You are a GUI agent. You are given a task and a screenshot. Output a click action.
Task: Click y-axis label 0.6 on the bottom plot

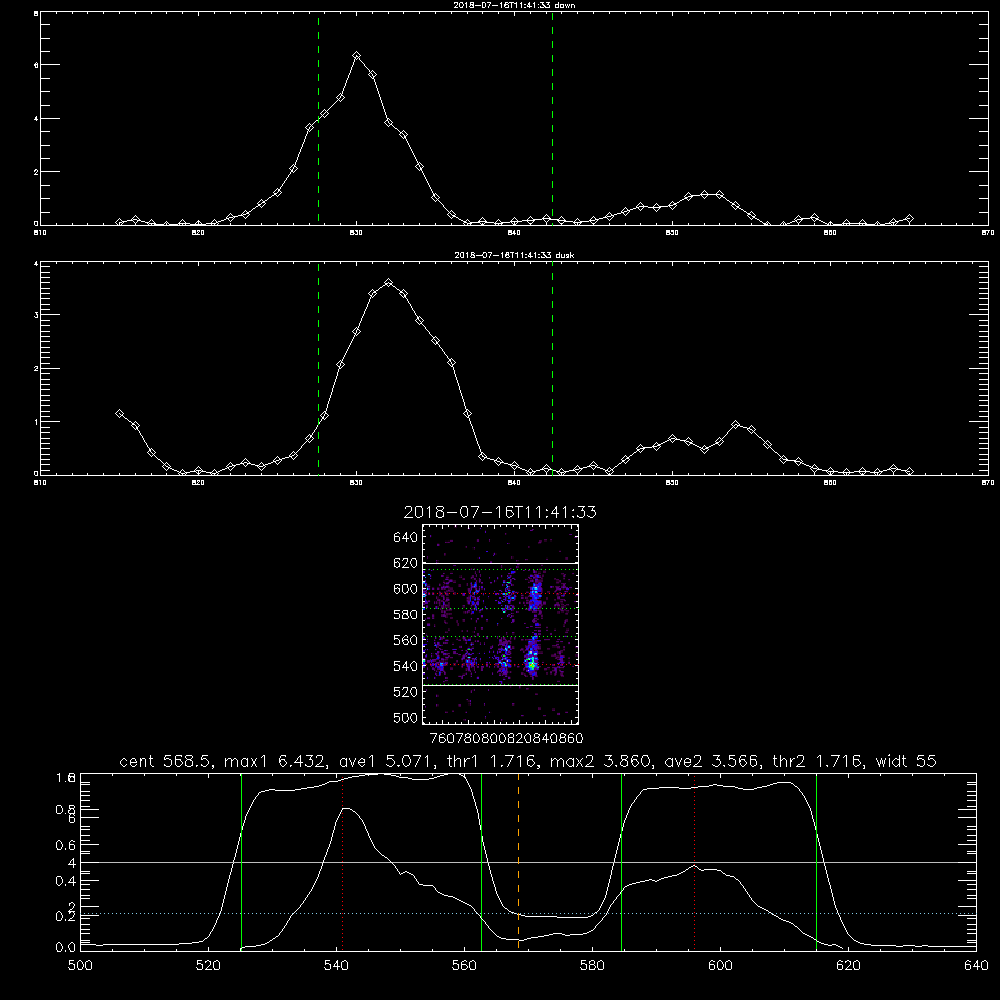point(66,845)
